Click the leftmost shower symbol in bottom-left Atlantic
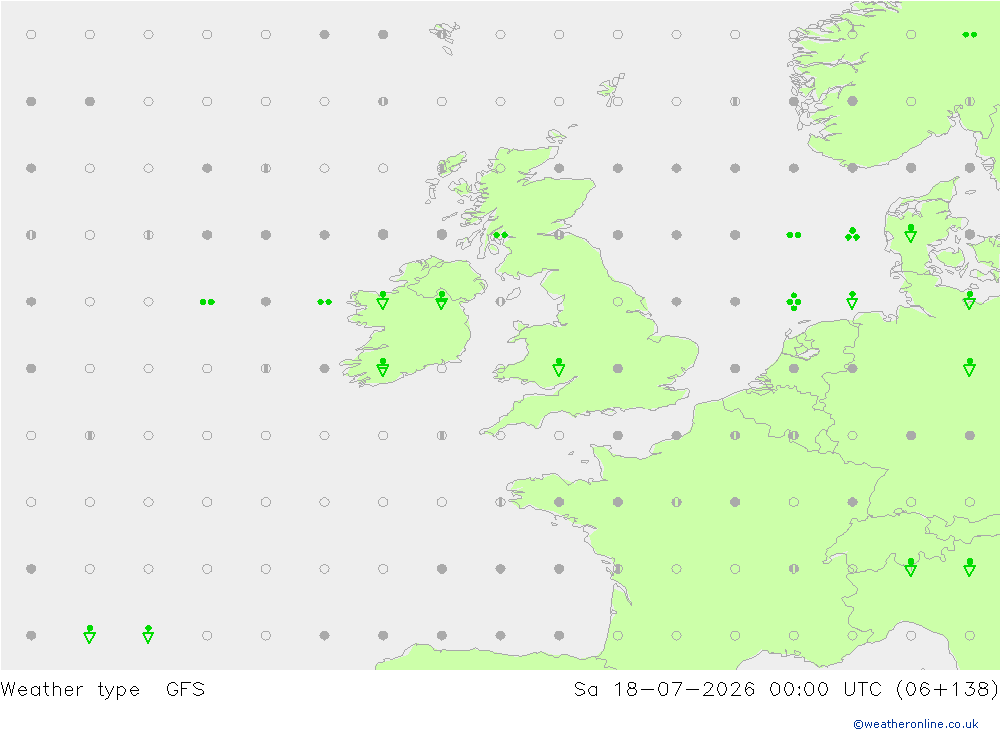 pos(90,634)
